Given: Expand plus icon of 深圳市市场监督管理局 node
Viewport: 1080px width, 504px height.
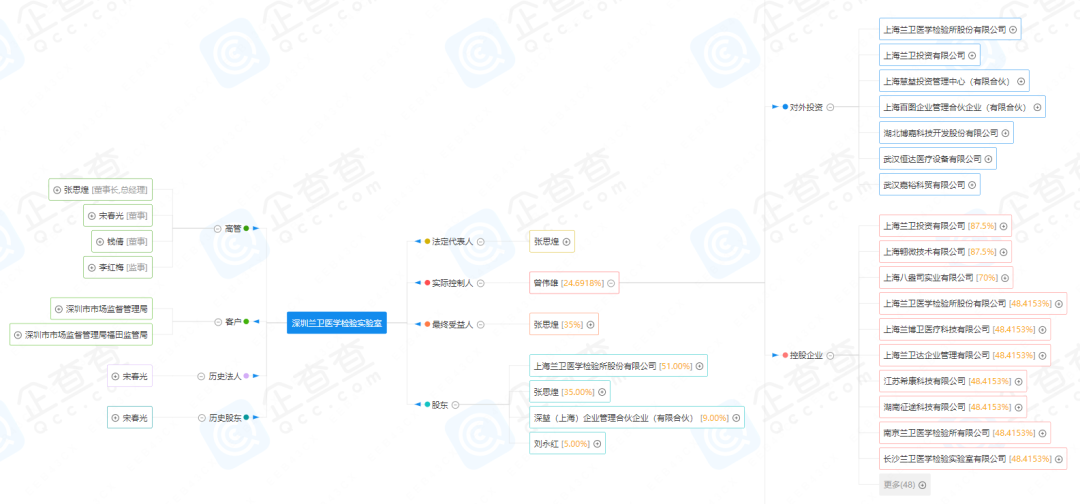Looking at the screenshot, I should click(59, 309).
